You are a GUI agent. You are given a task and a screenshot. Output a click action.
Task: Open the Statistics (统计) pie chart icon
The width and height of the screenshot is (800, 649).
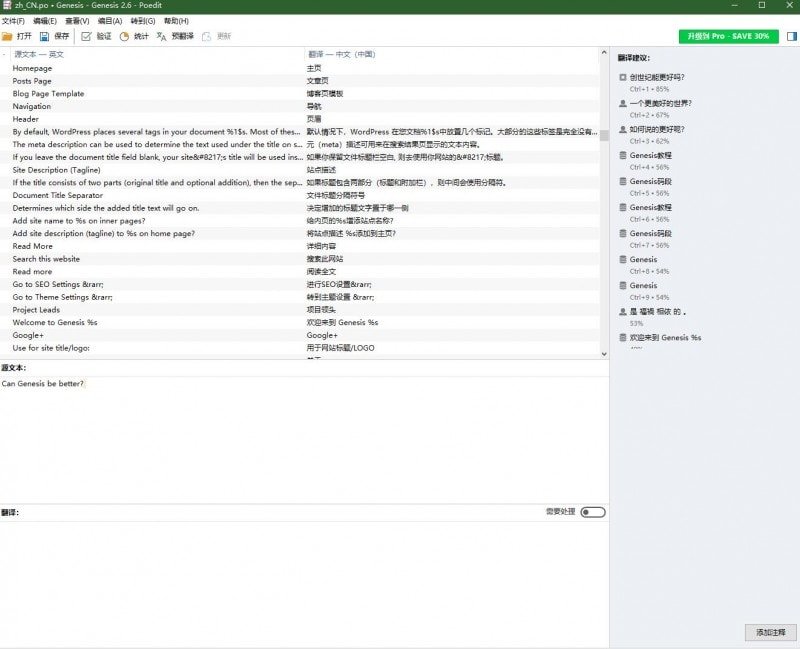(x=124, y=36)
